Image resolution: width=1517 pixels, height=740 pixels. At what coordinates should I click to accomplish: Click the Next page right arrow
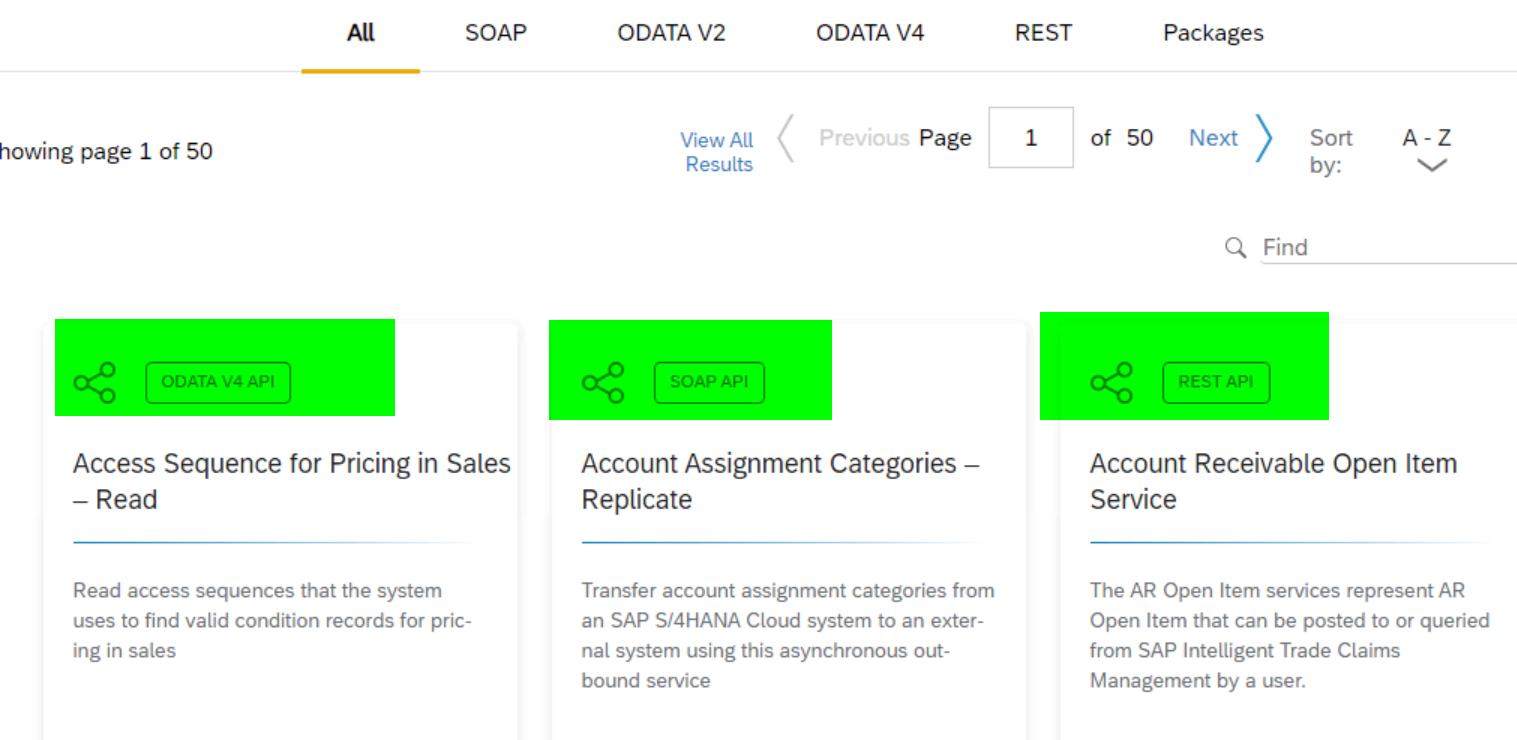[1264, 138]
